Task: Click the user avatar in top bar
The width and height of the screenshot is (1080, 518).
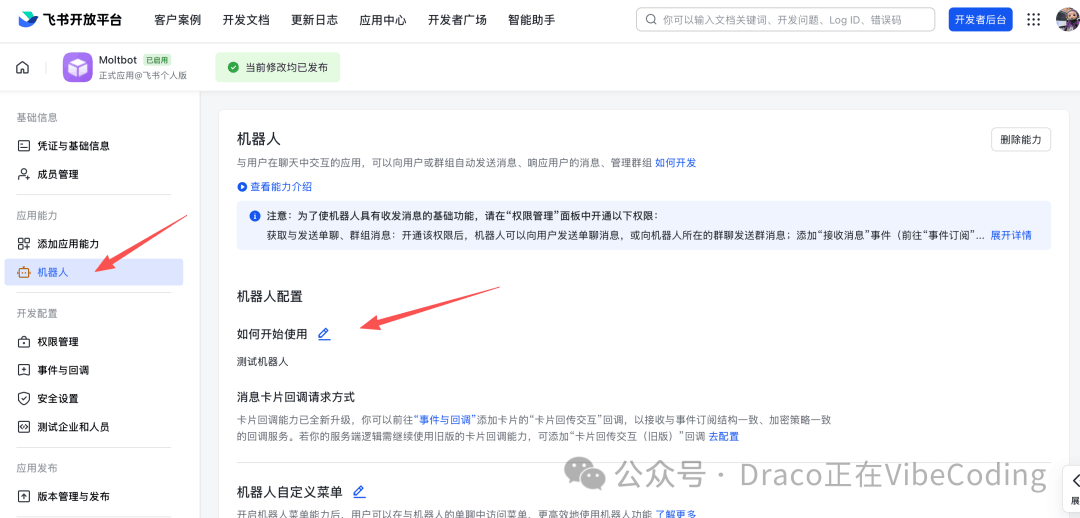Action: point(1067,20)
